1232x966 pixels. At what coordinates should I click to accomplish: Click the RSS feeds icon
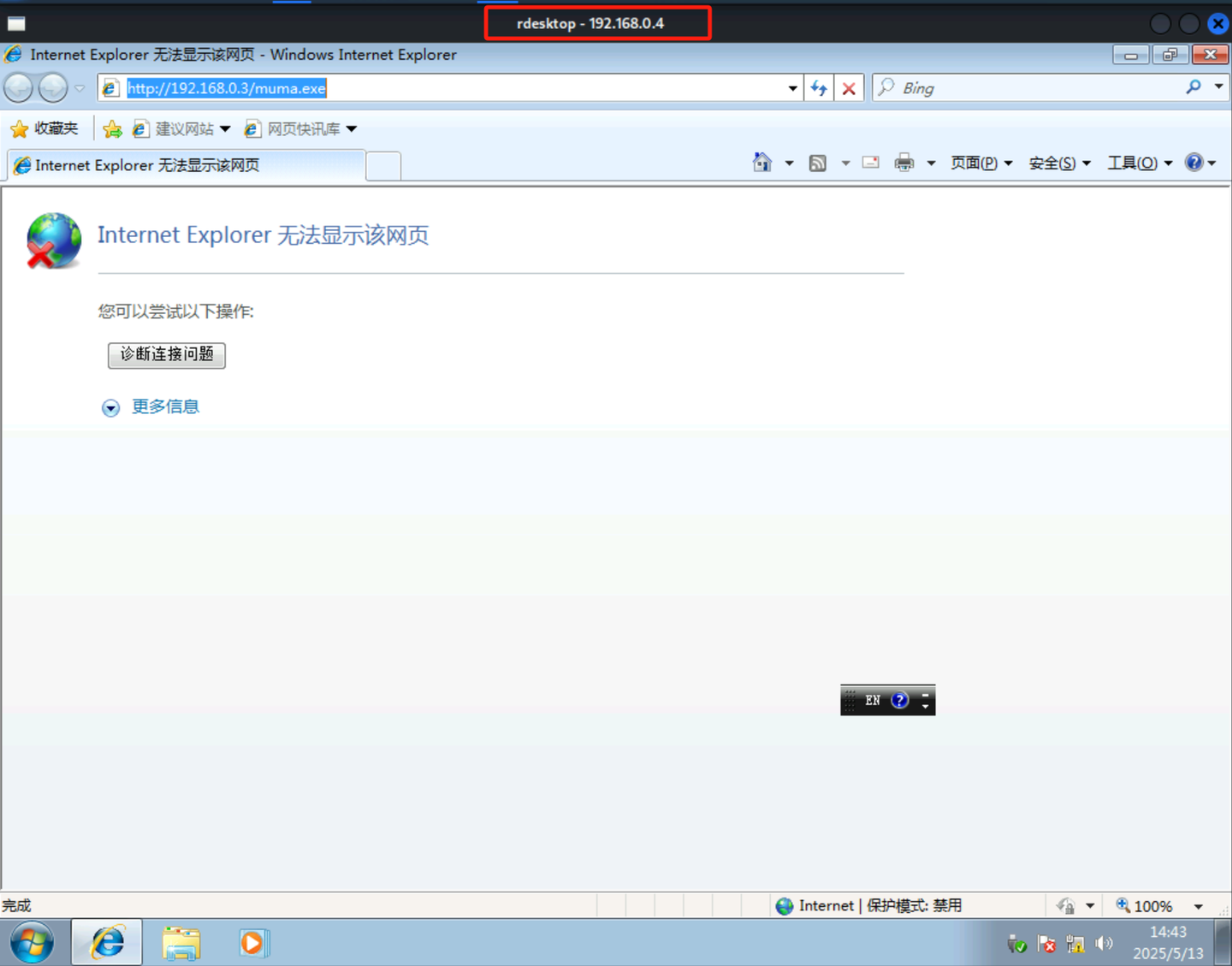pos(818,163)
